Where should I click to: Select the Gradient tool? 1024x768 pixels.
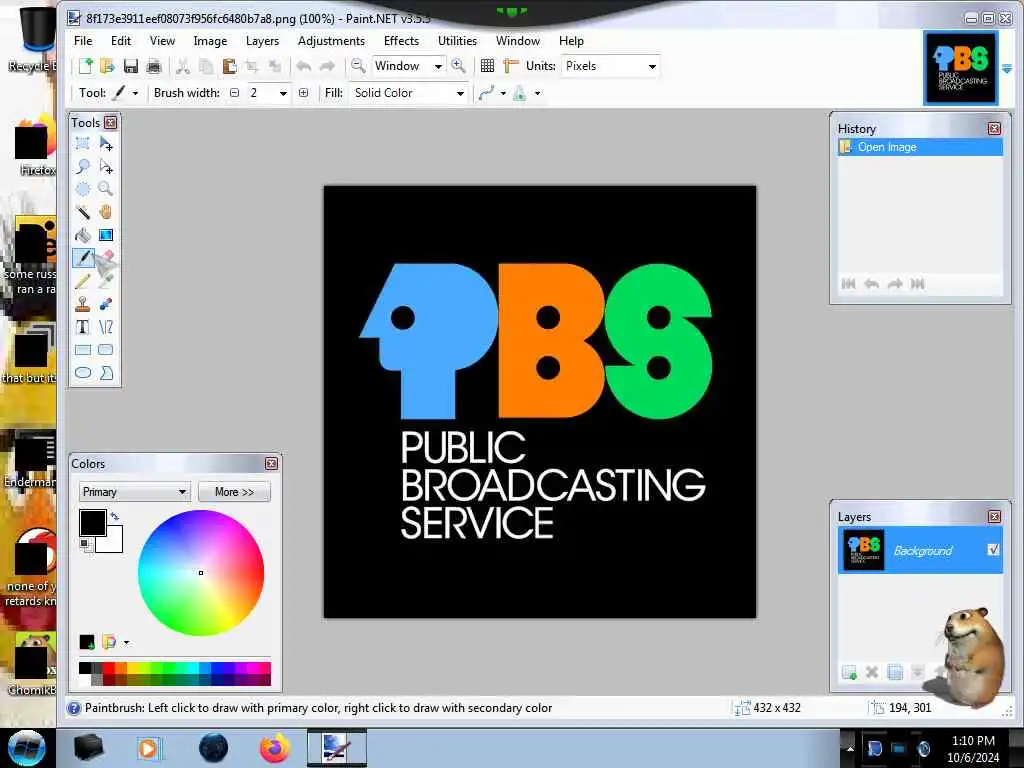106,235
